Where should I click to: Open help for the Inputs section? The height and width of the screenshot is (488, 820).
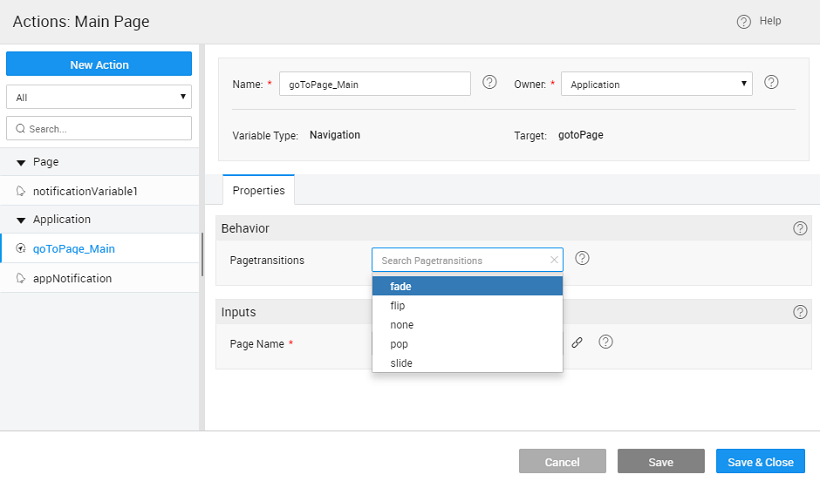[800, 312]
